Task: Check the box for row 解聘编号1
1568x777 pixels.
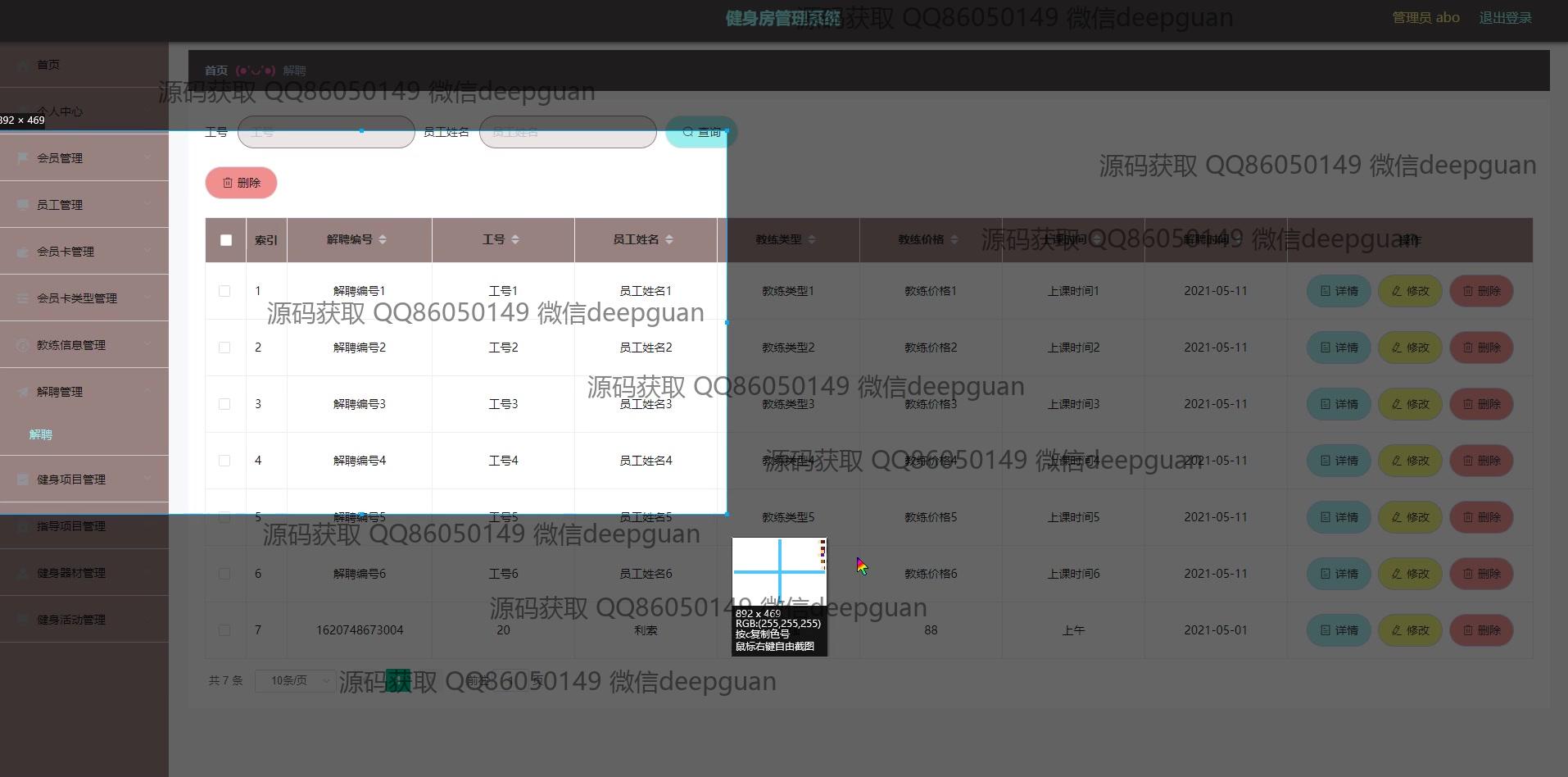Action: [x=224, y=291]
